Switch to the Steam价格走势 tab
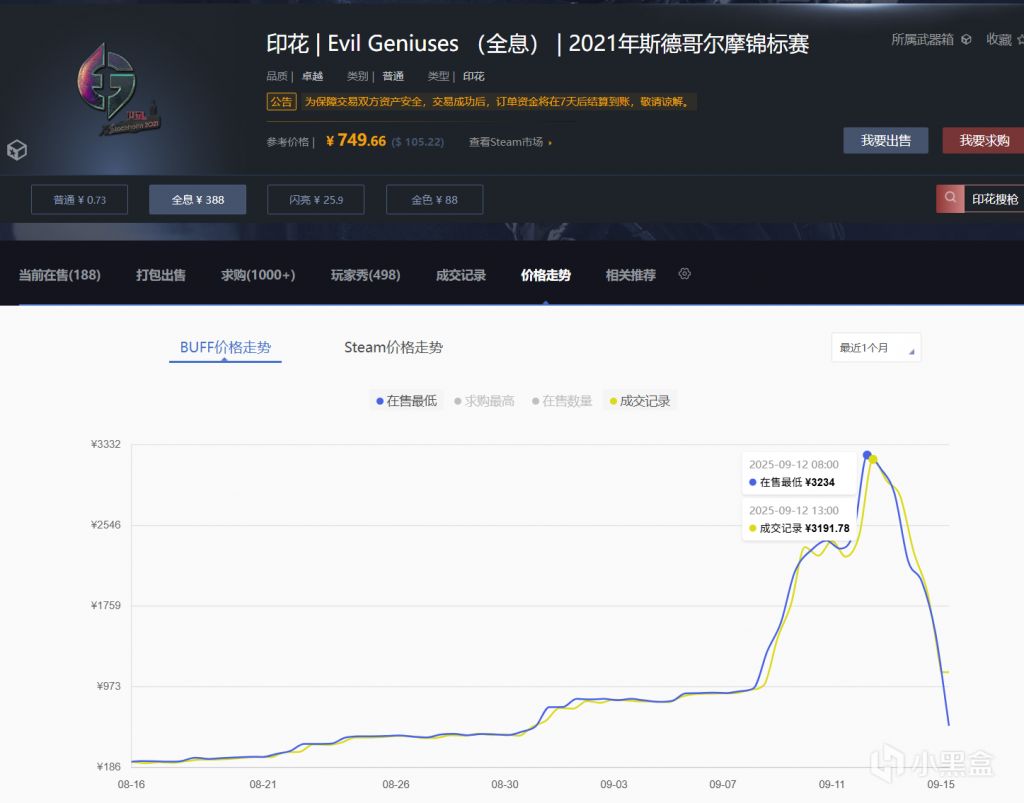The width and height of the screenshot is (1024, 803). [394, 347]
